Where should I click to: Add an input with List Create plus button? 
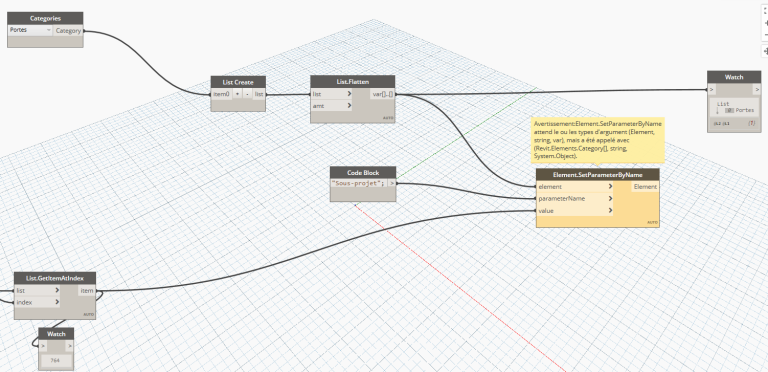[238, 94]
